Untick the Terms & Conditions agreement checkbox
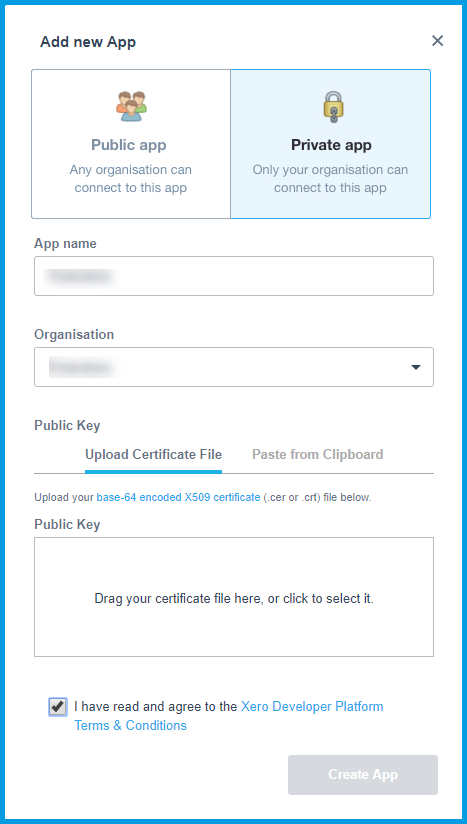Viewport: 467px width, 824px height. [57, 707]
